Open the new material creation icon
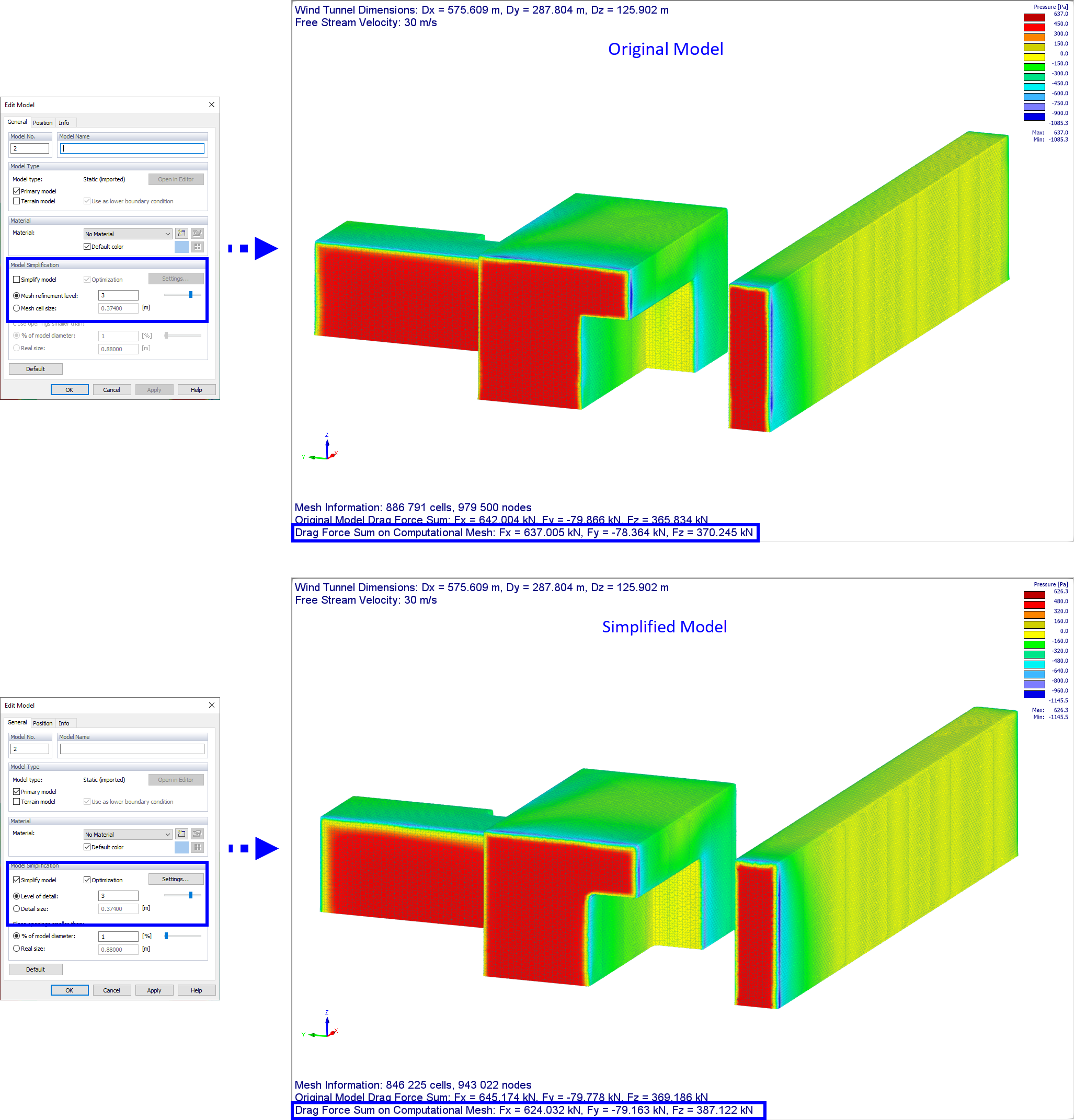1075x1120 pixels. coord(181,233)
